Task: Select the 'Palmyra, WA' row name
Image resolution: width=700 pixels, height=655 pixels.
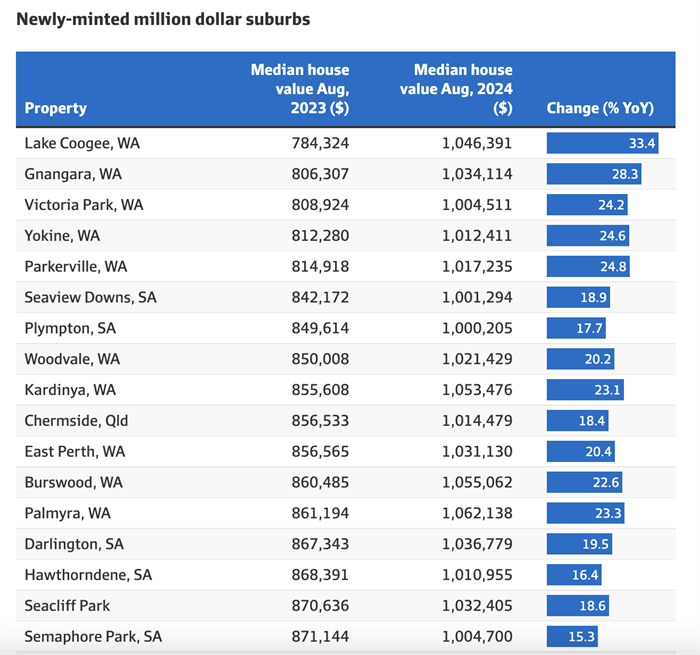Action: (x=67, y=513)
